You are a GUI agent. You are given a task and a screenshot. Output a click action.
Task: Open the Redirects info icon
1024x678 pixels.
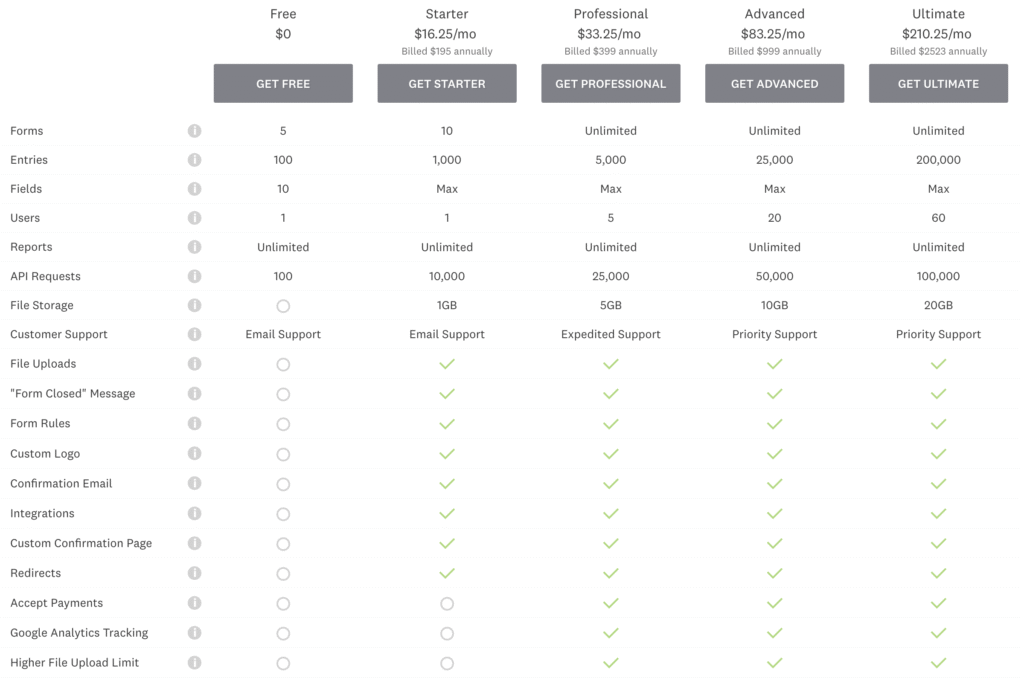pos(195,573)
